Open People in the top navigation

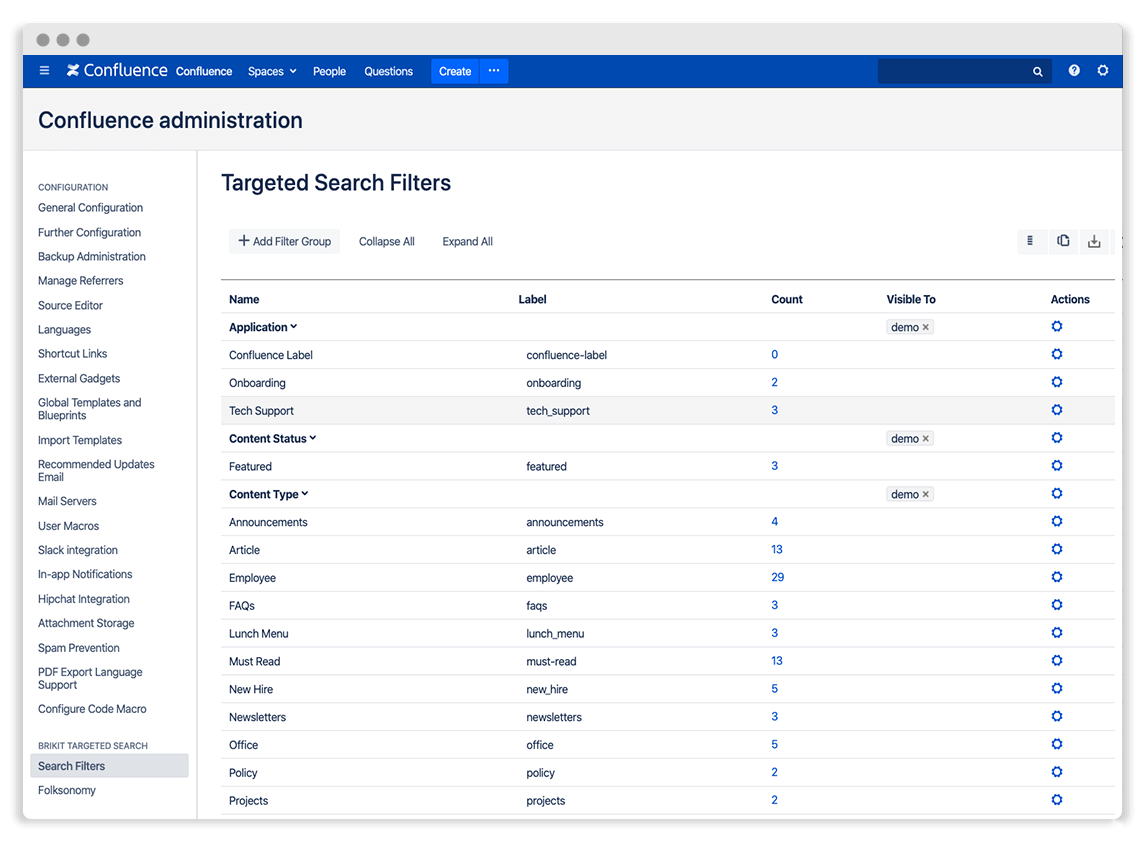pos(330,72)
